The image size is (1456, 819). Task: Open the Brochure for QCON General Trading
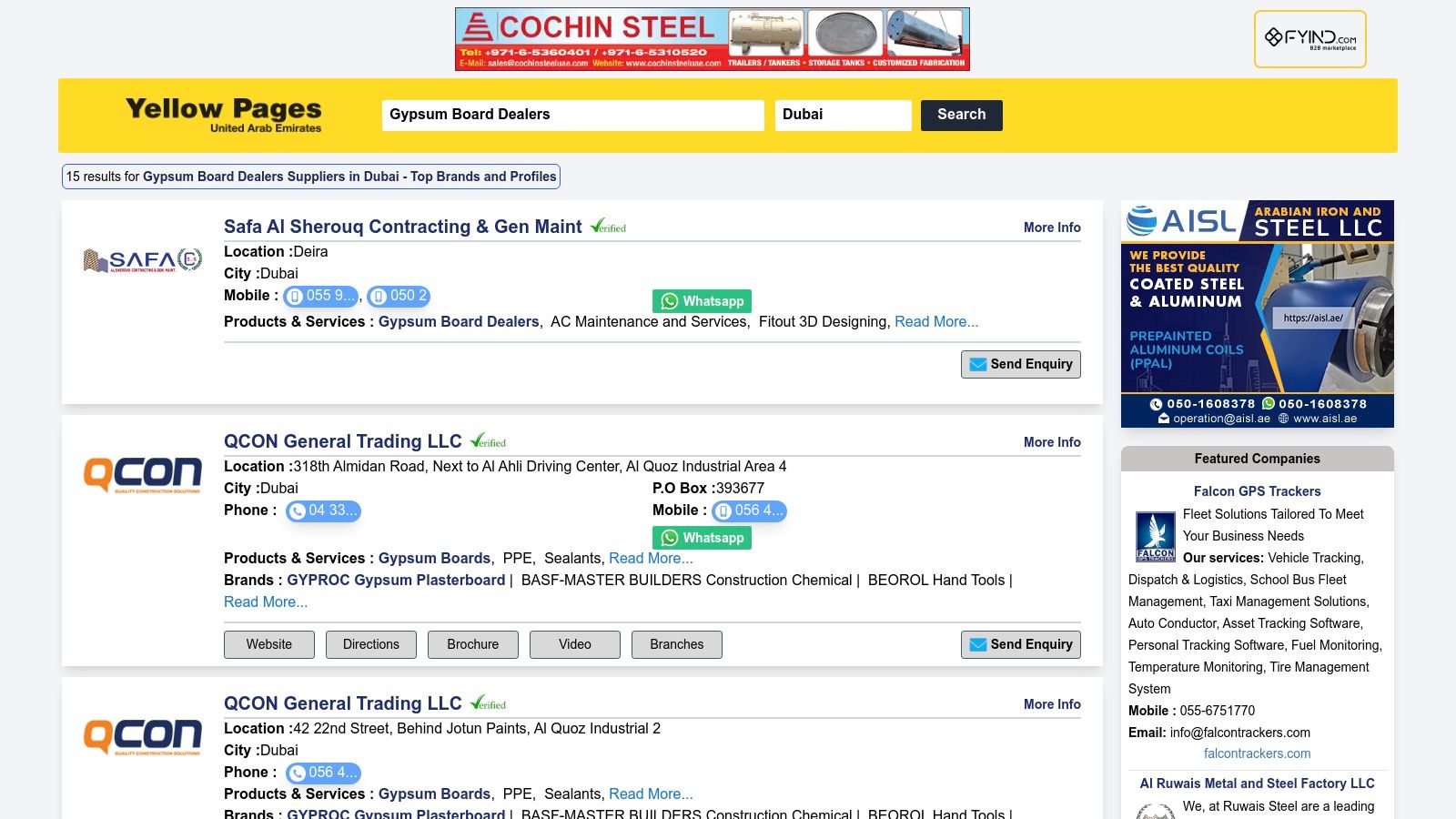coord(472,644)
